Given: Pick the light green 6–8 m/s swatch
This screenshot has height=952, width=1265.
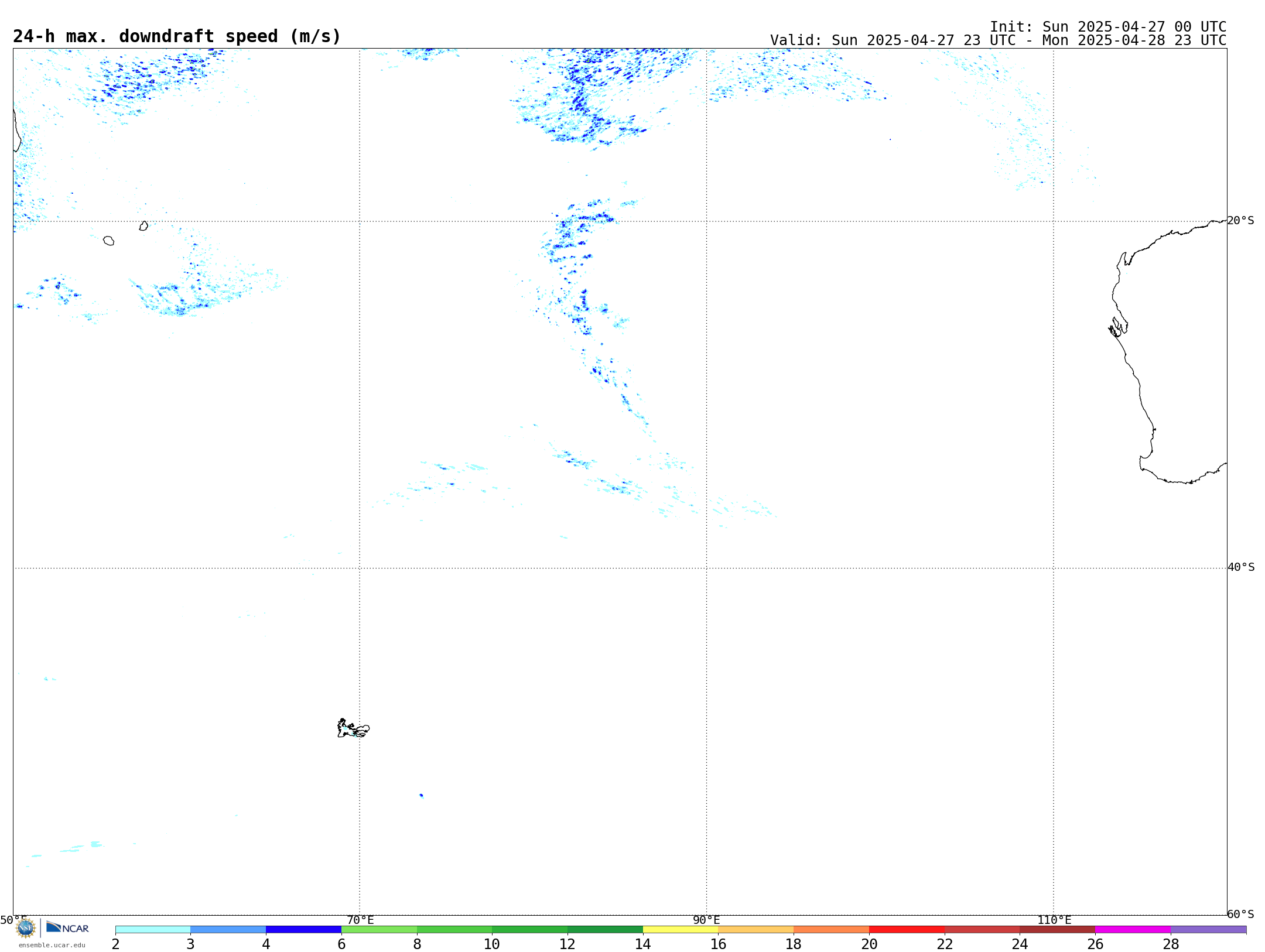Looking at the screenshot, I should [x=379, y=930].
